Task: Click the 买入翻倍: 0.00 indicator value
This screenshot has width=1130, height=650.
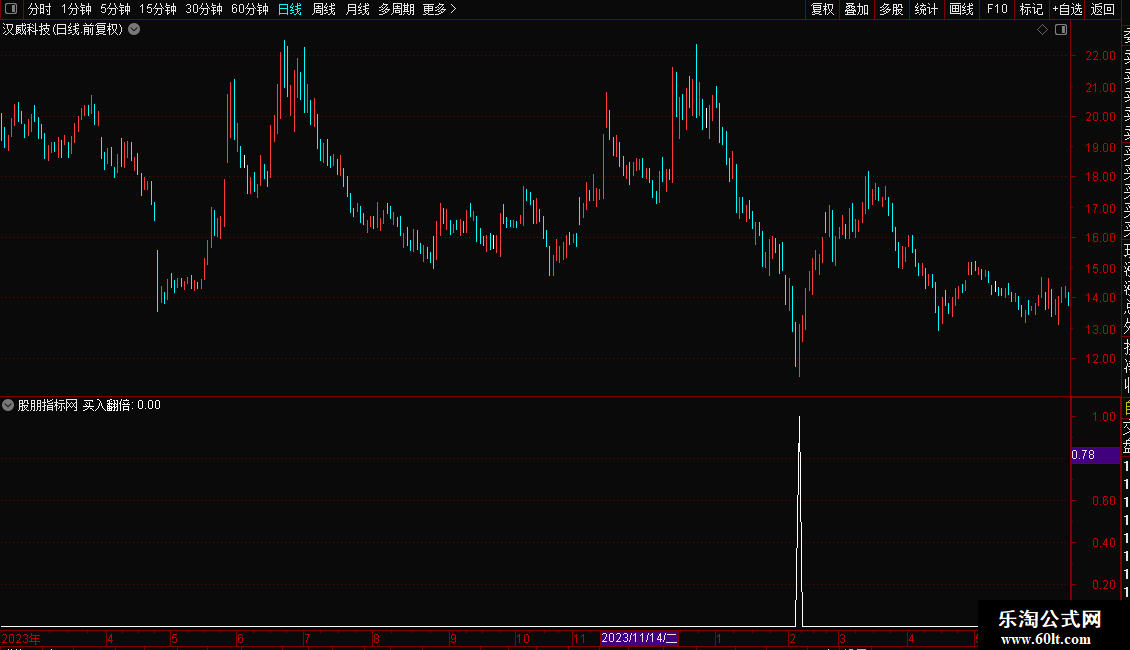Action: pos(121,405)
